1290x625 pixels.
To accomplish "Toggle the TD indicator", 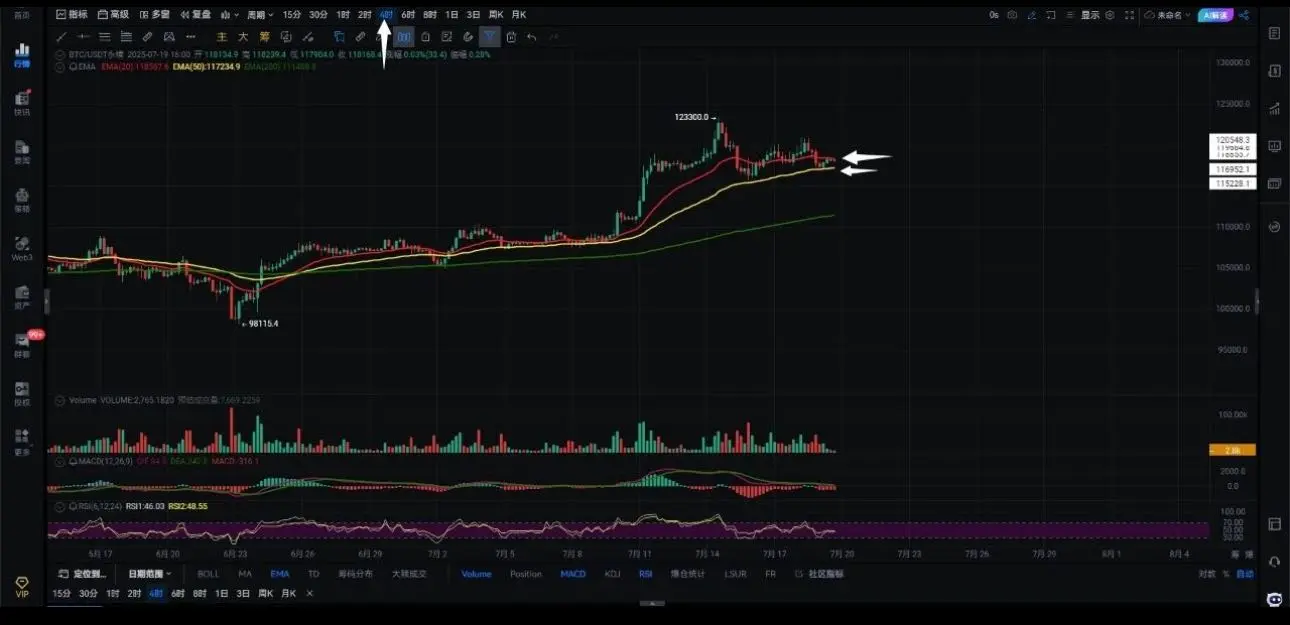I will (313, 574).
